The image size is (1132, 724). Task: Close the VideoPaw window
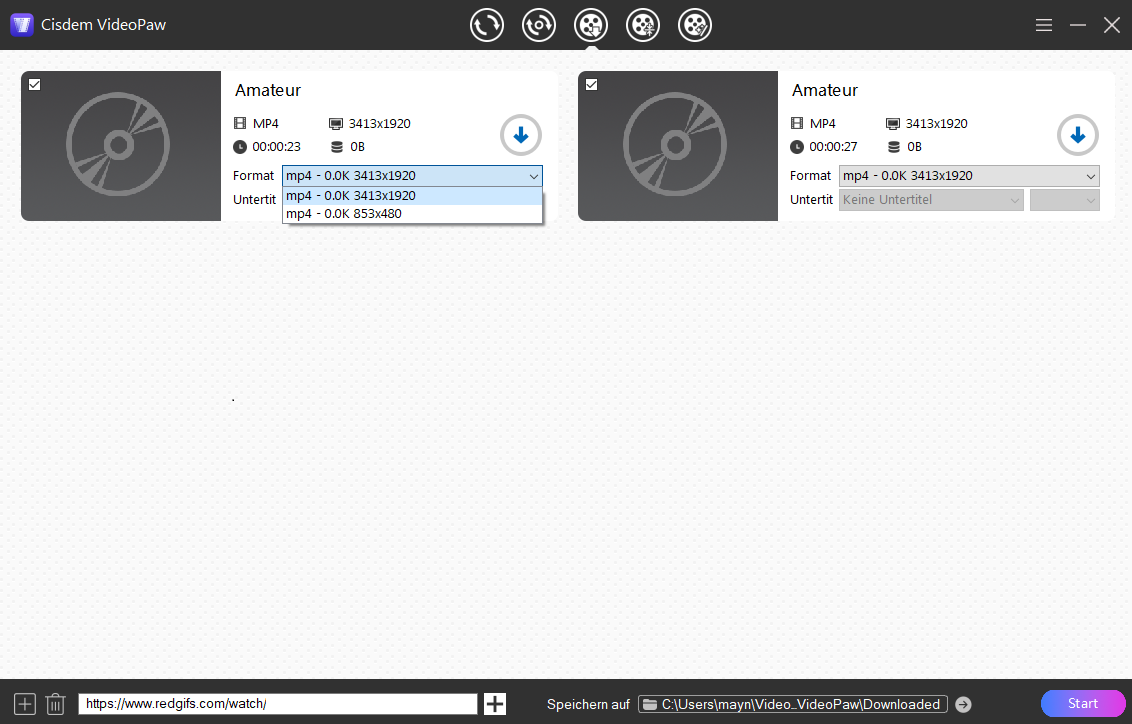(x=1112, y=25)
